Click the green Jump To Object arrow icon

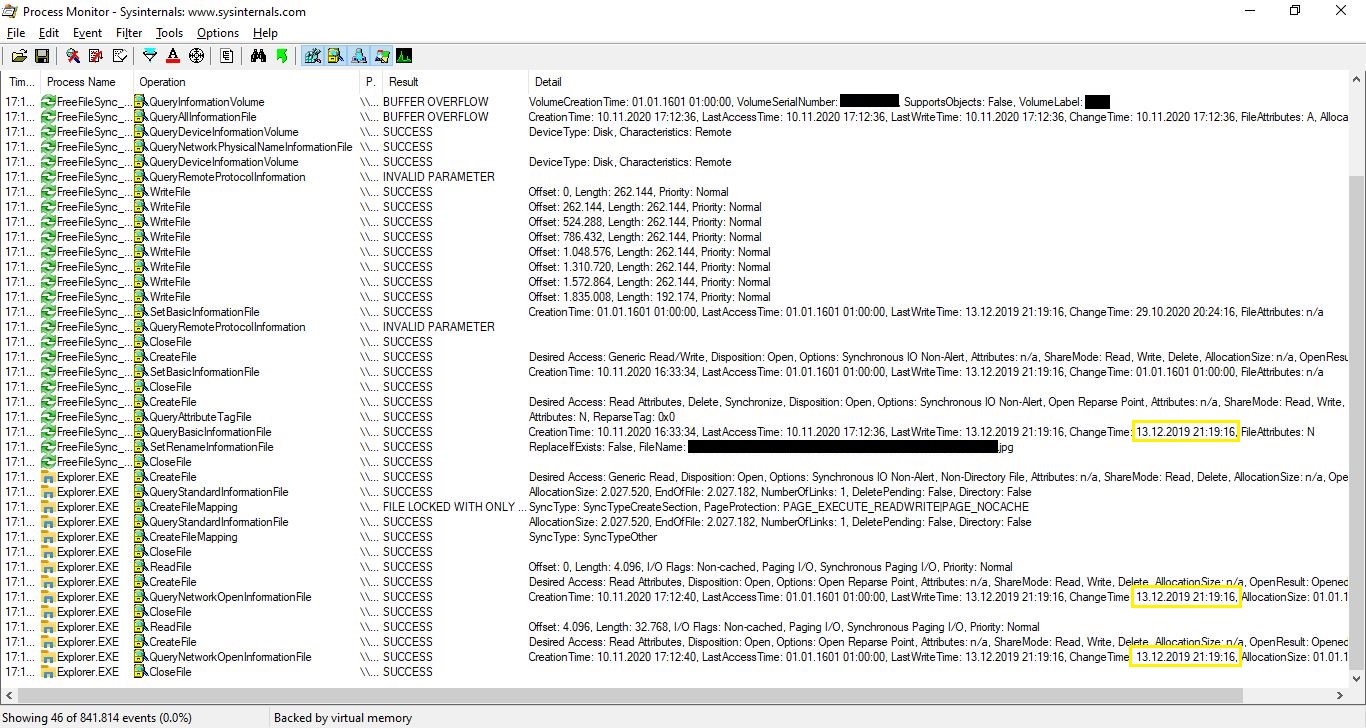281,56
